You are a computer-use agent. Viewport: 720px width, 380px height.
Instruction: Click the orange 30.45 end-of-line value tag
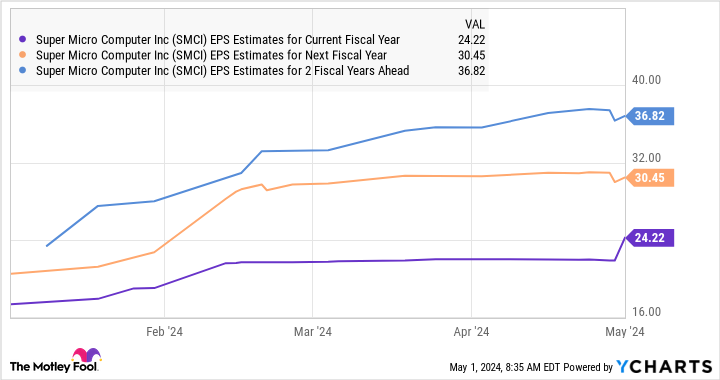650,178
